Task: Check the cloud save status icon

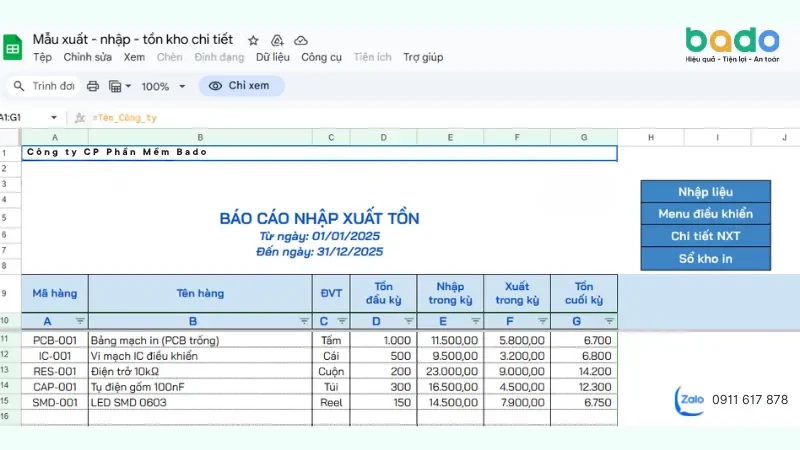Action: (x=301, y=40)
